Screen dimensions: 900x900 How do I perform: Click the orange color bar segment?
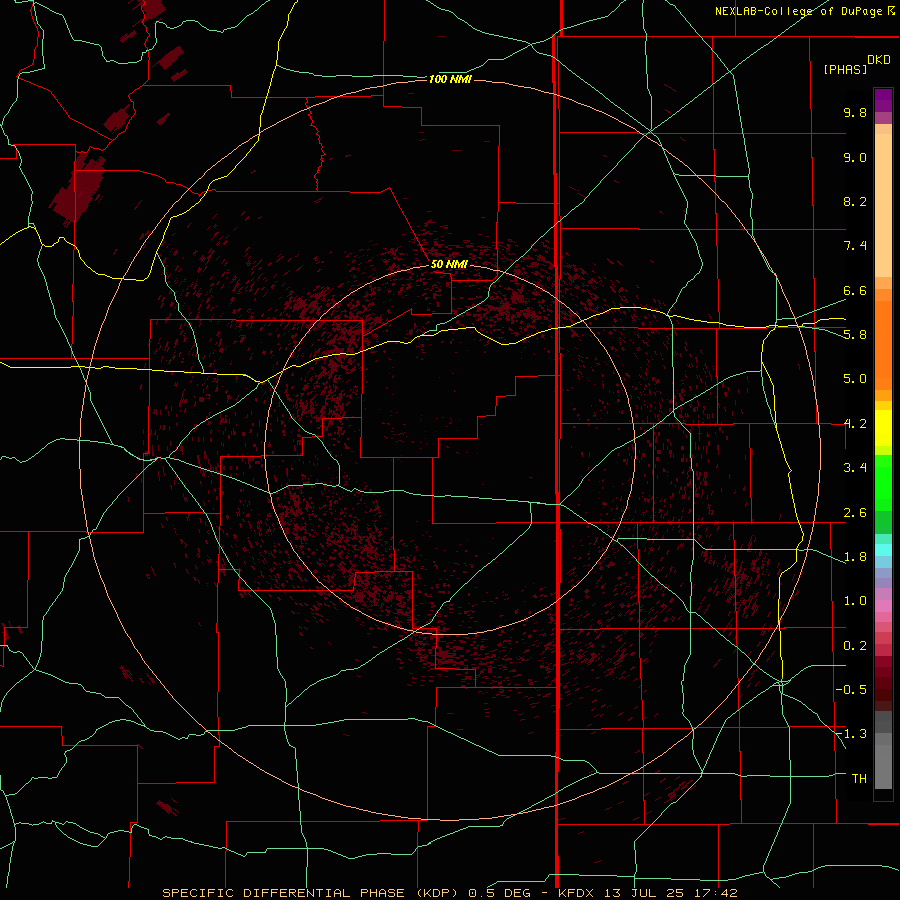(x=883, y=345)
